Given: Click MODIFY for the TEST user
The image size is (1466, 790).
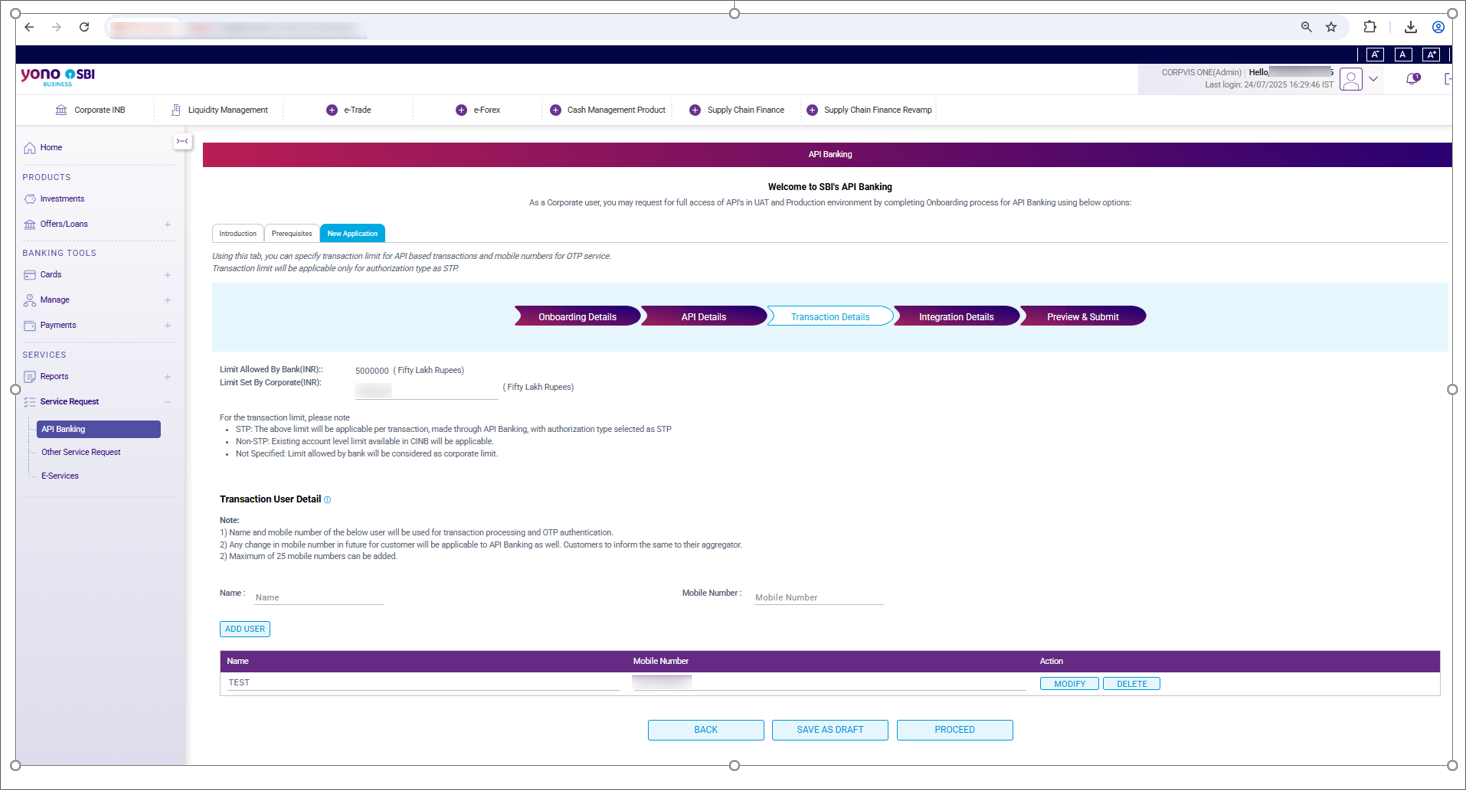Looking at the screenshot, I should (x=1069, y=684).
